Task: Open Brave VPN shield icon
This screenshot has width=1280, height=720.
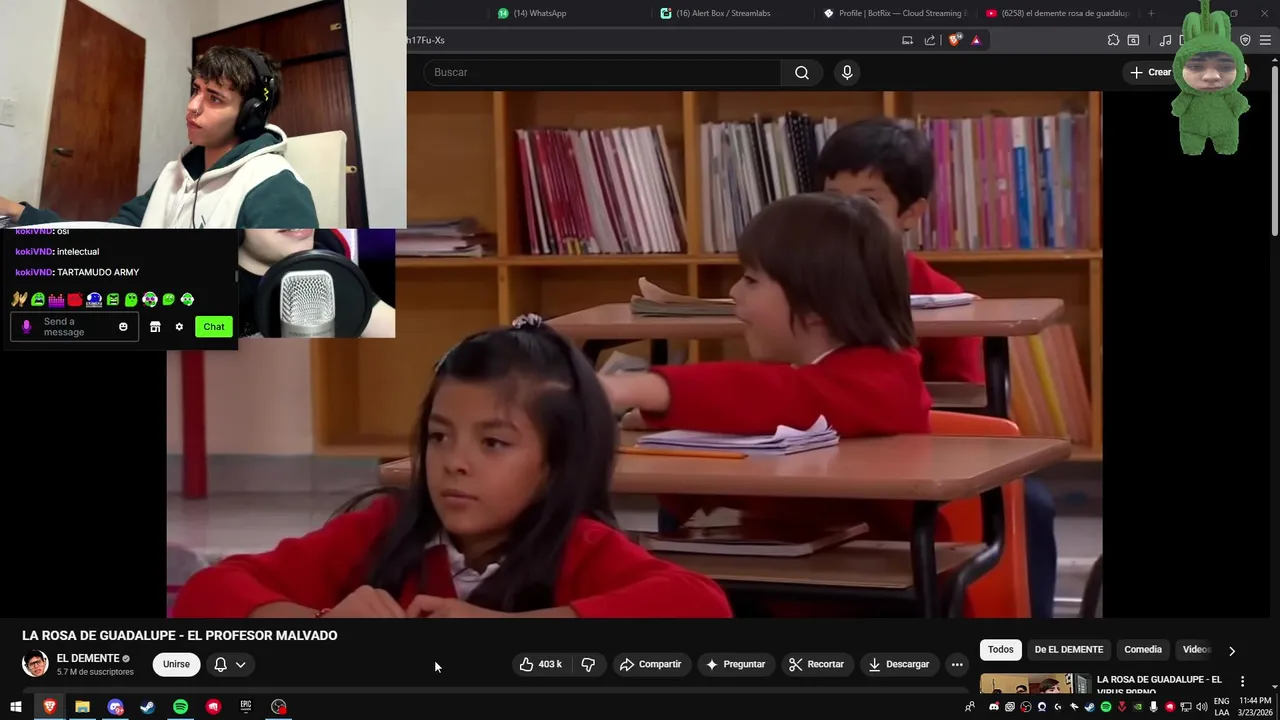Action: coord(1245,40)
